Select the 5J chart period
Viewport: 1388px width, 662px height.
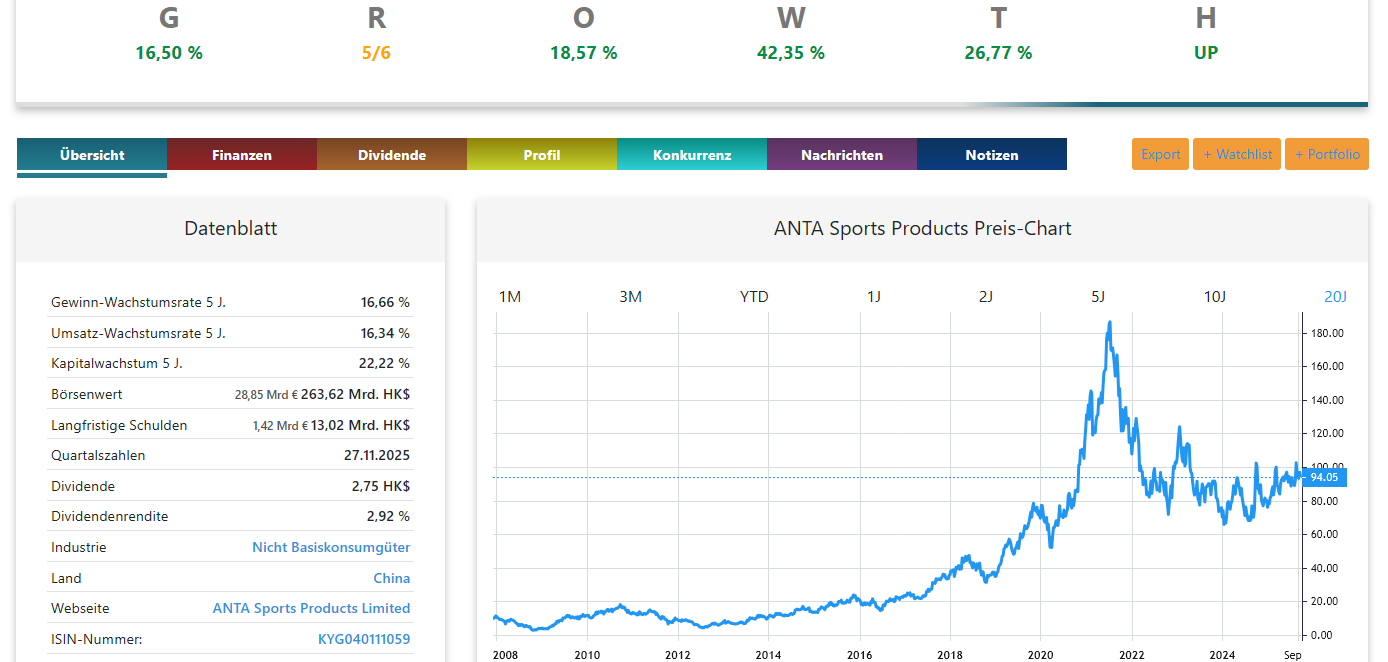click(1098, 297)
